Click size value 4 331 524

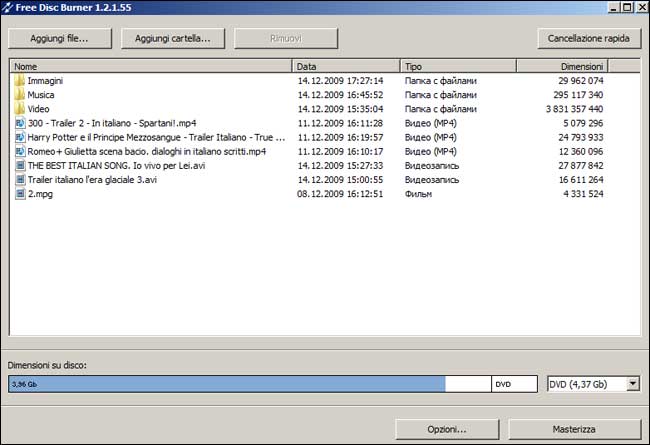pos(583,194)
